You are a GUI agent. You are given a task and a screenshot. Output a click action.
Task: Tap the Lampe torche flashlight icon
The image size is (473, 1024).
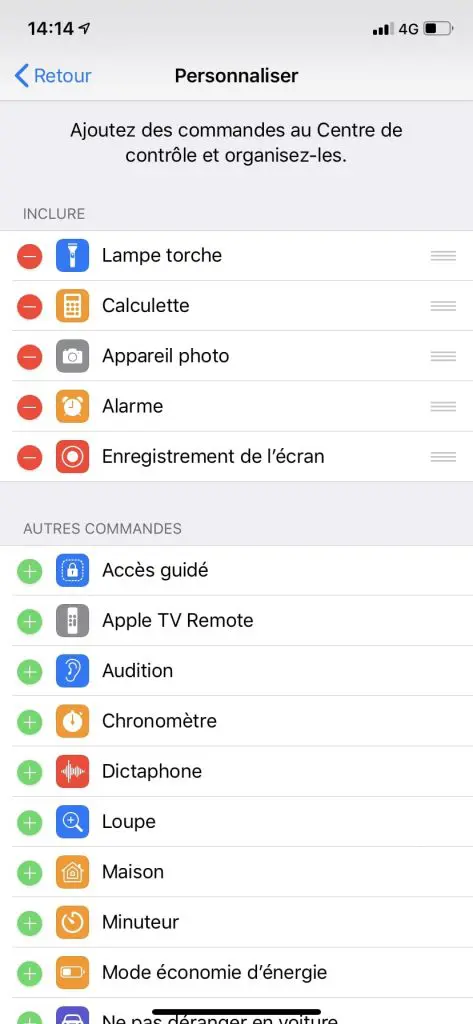tap(72, 255)
